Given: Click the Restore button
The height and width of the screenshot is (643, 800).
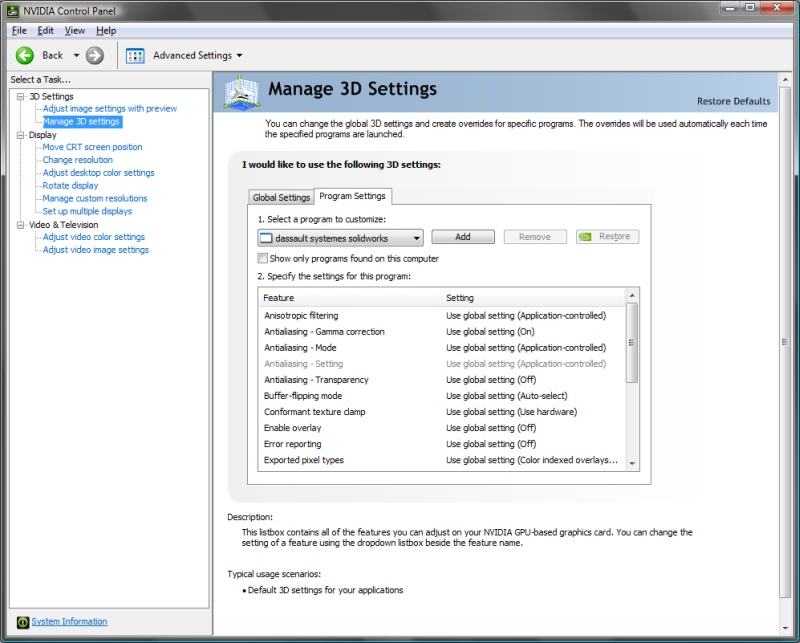Looking at the screenshot, I should coord(607,237).
